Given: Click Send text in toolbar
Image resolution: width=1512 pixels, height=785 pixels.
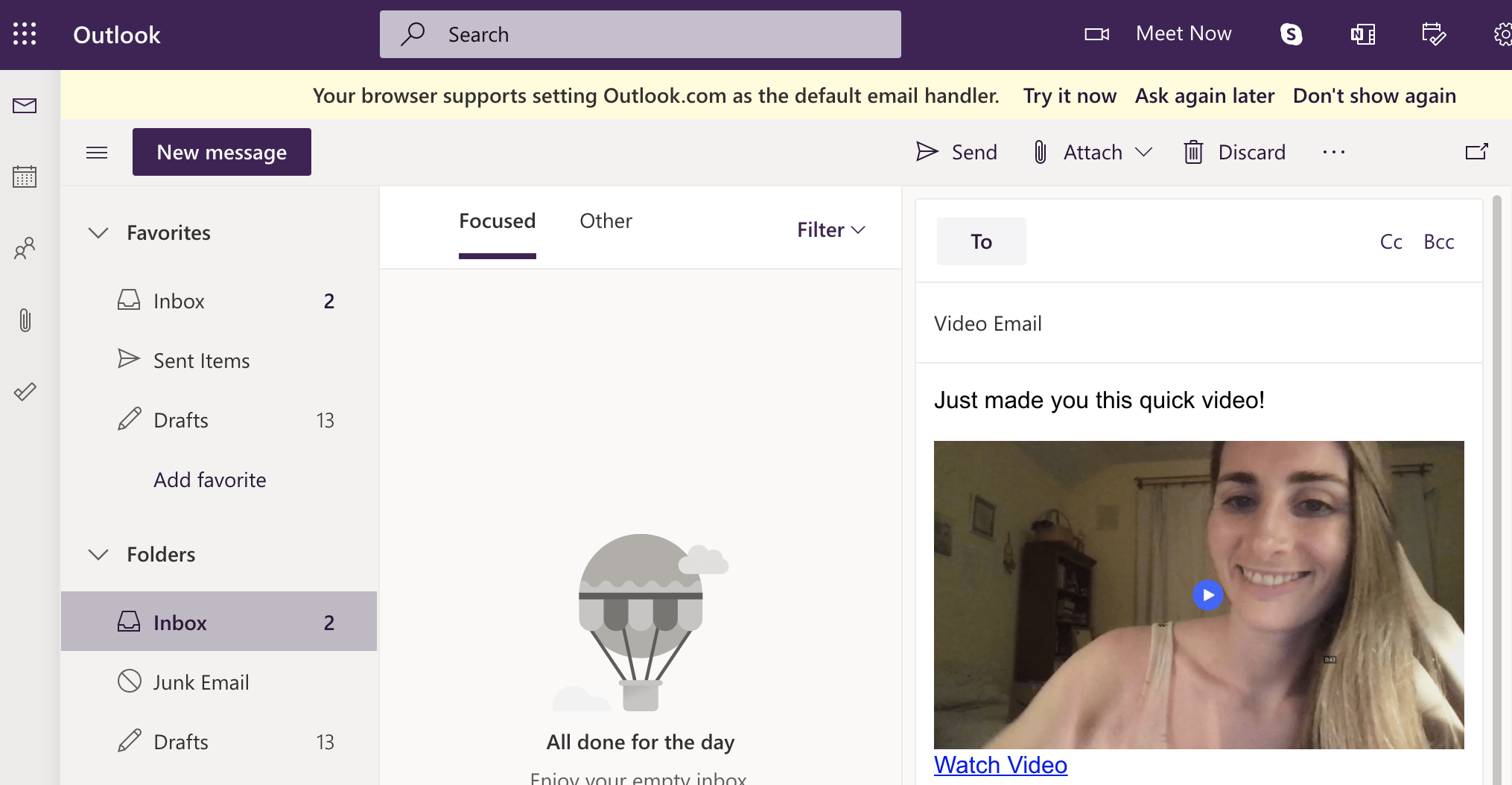Looking at the screenshot, I should click(974, 152).
